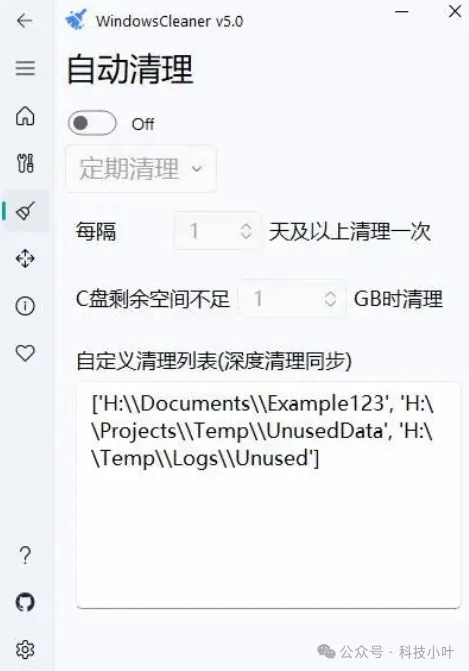The width and height of the screenshot is (469, 671).
Task: Click the 每隔 days stepper arrows
Action: 246,231
